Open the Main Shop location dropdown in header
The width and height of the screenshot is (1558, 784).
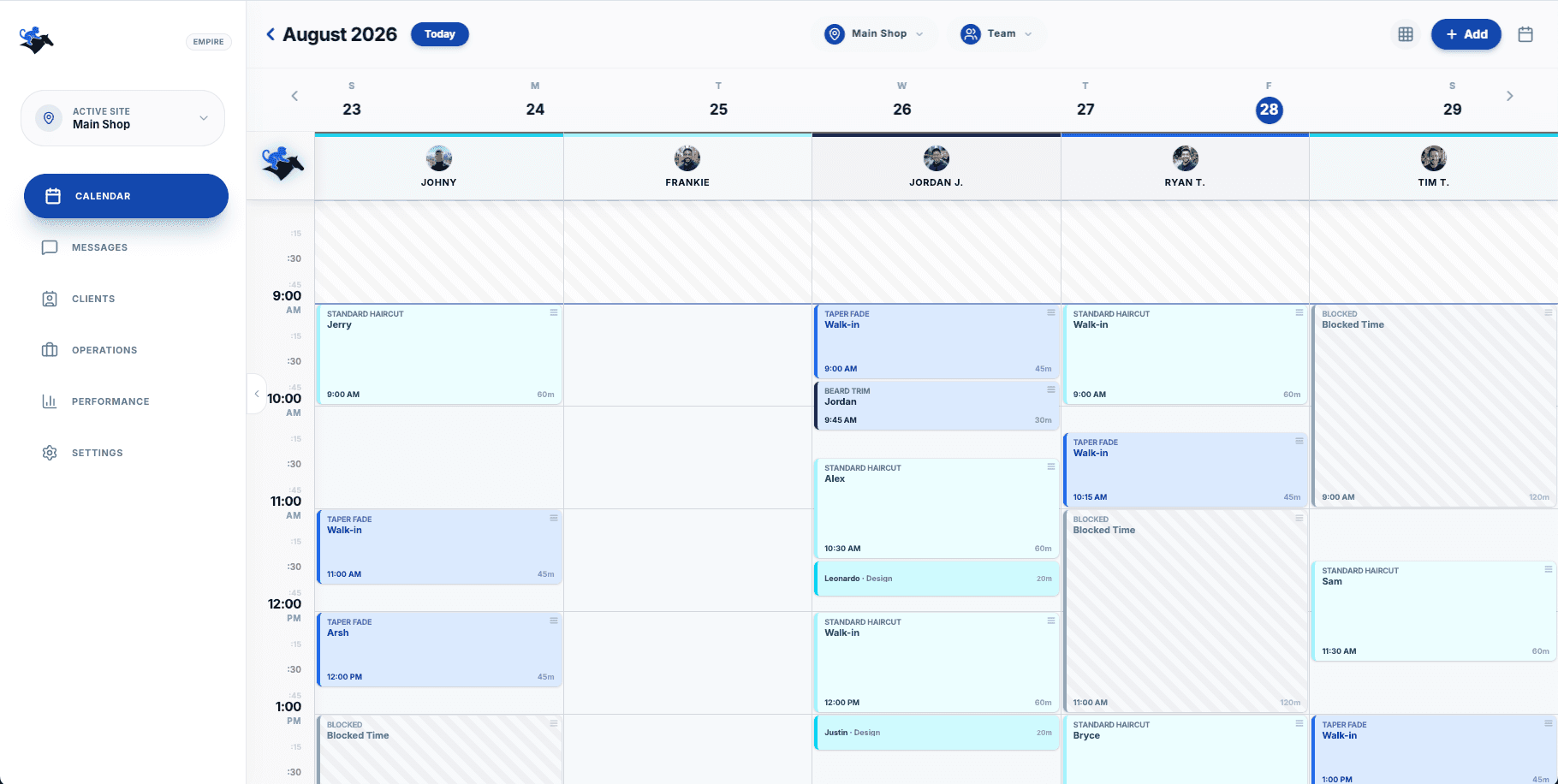(874, 34)
